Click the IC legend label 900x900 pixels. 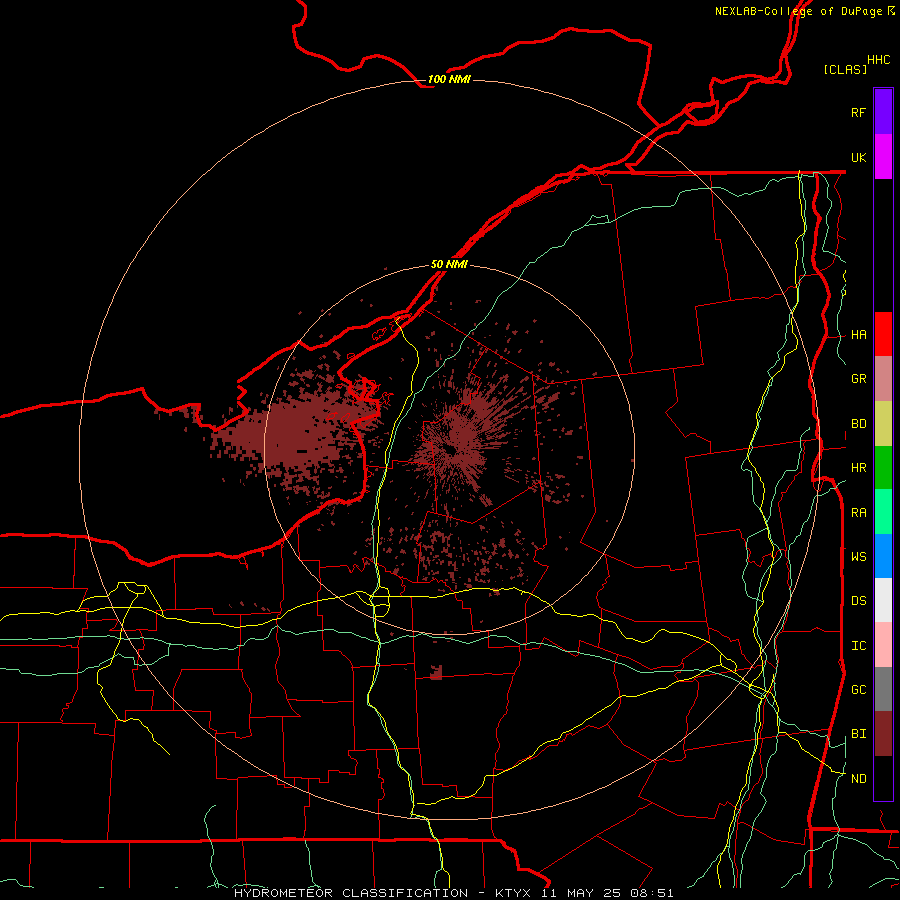pyautogui.click(x=858, y=646)
